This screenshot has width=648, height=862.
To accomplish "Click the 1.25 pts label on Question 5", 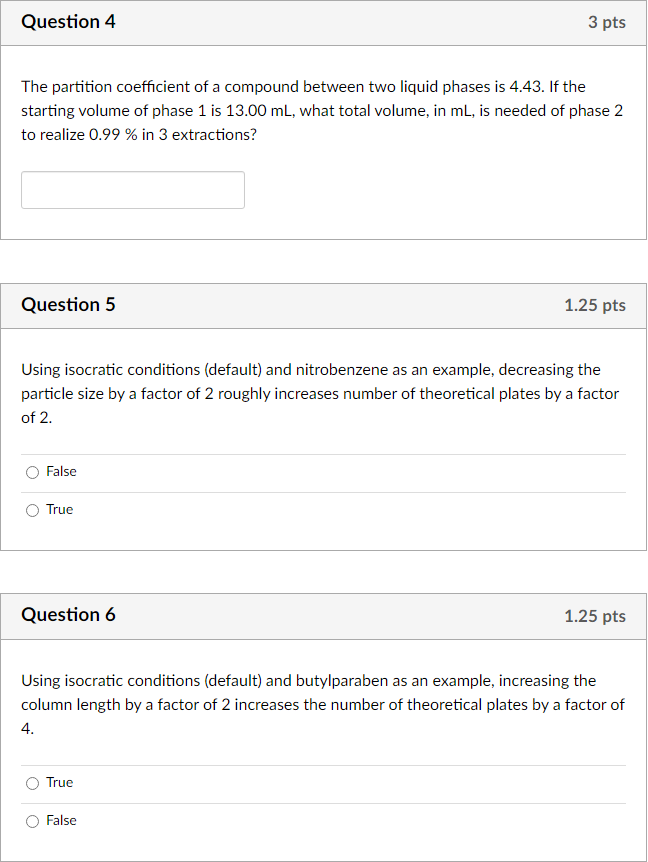I will pos(594,305).
